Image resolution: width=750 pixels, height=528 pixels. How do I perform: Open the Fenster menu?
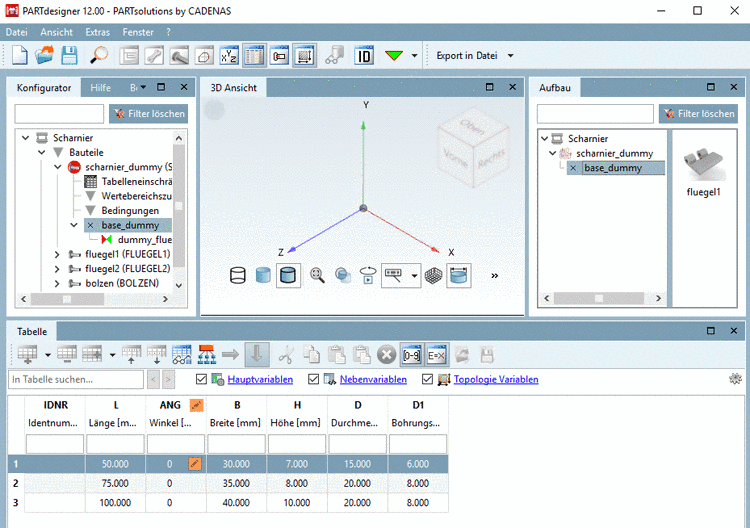(x=138, y=32)
